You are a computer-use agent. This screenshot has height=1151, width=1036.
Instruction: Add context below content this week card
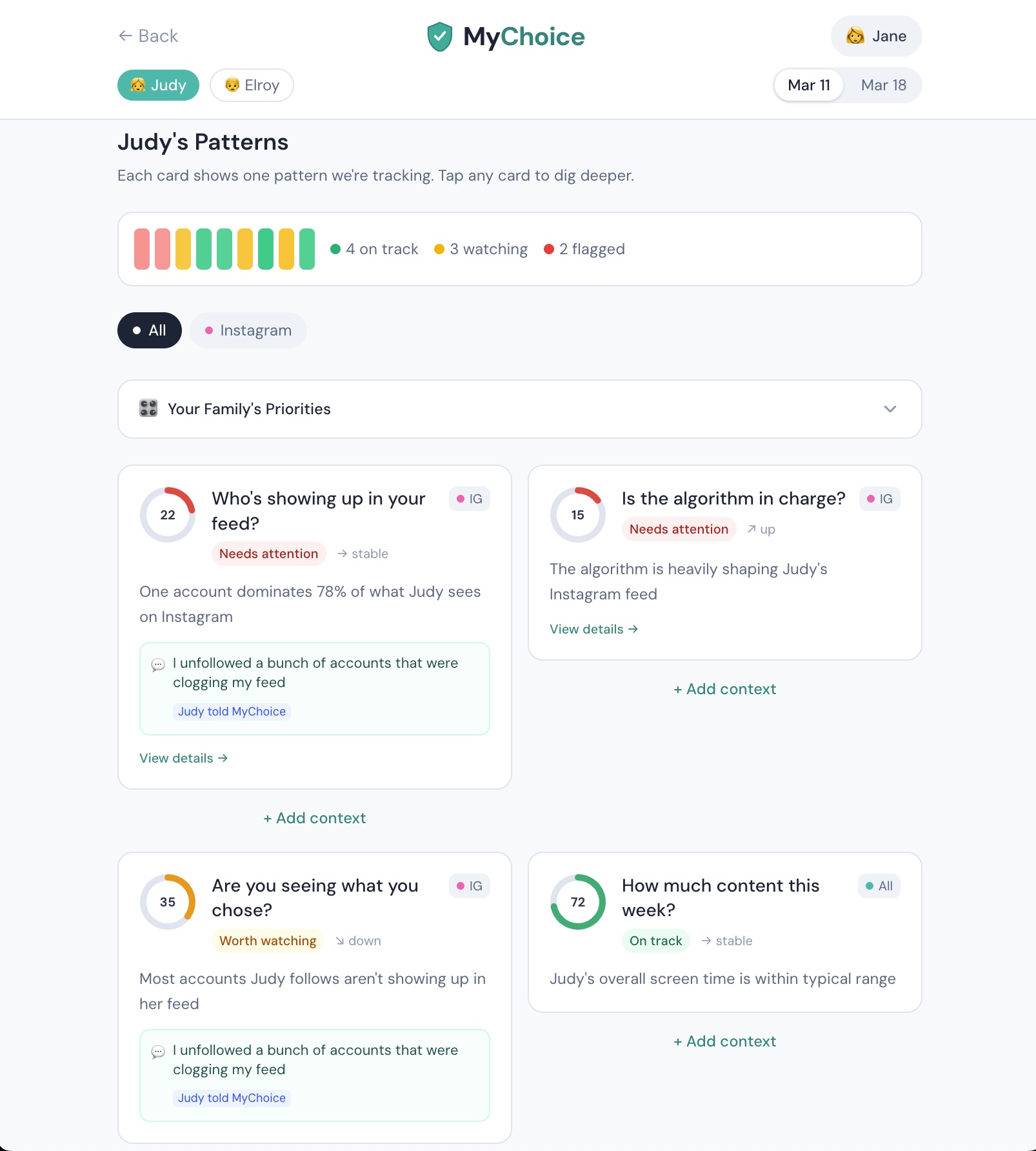725,1041
